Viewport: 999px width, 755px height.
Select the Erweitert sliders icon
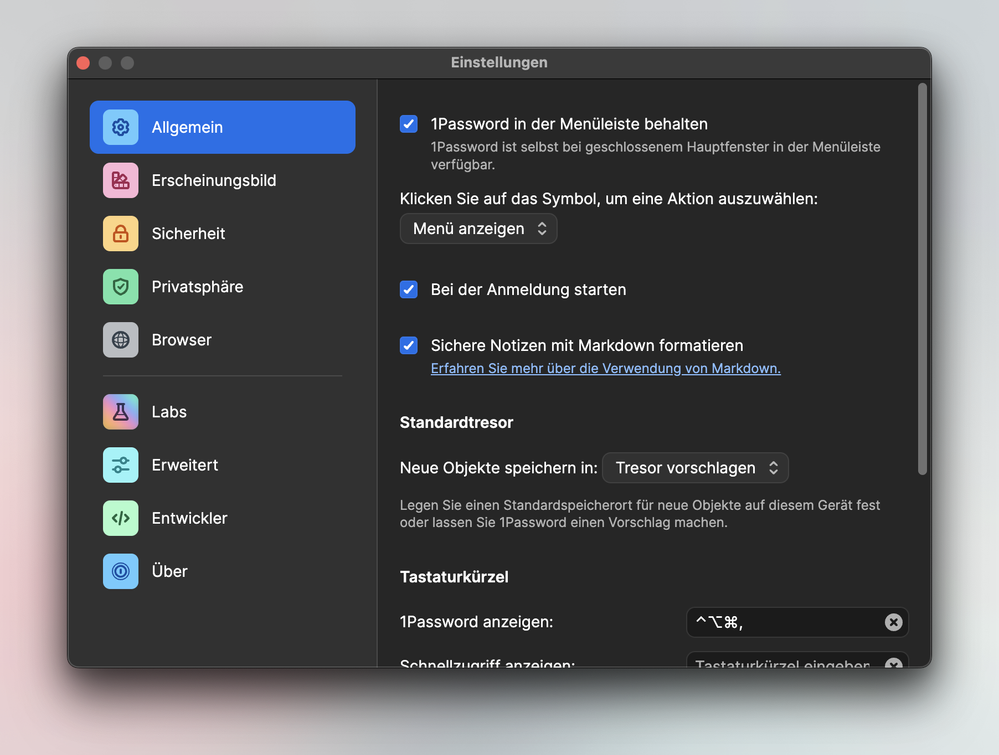(120, 465)
